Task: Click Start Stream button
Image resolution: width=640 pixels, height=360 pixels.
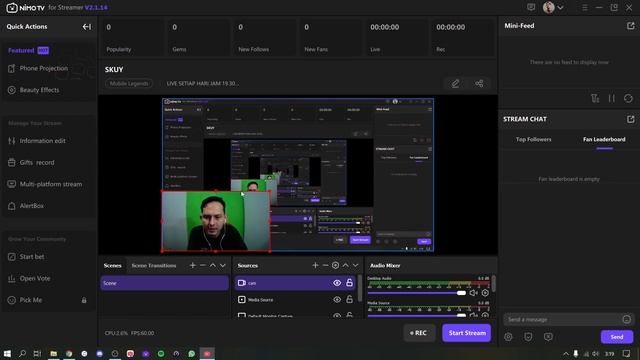Action: [467, 333]
